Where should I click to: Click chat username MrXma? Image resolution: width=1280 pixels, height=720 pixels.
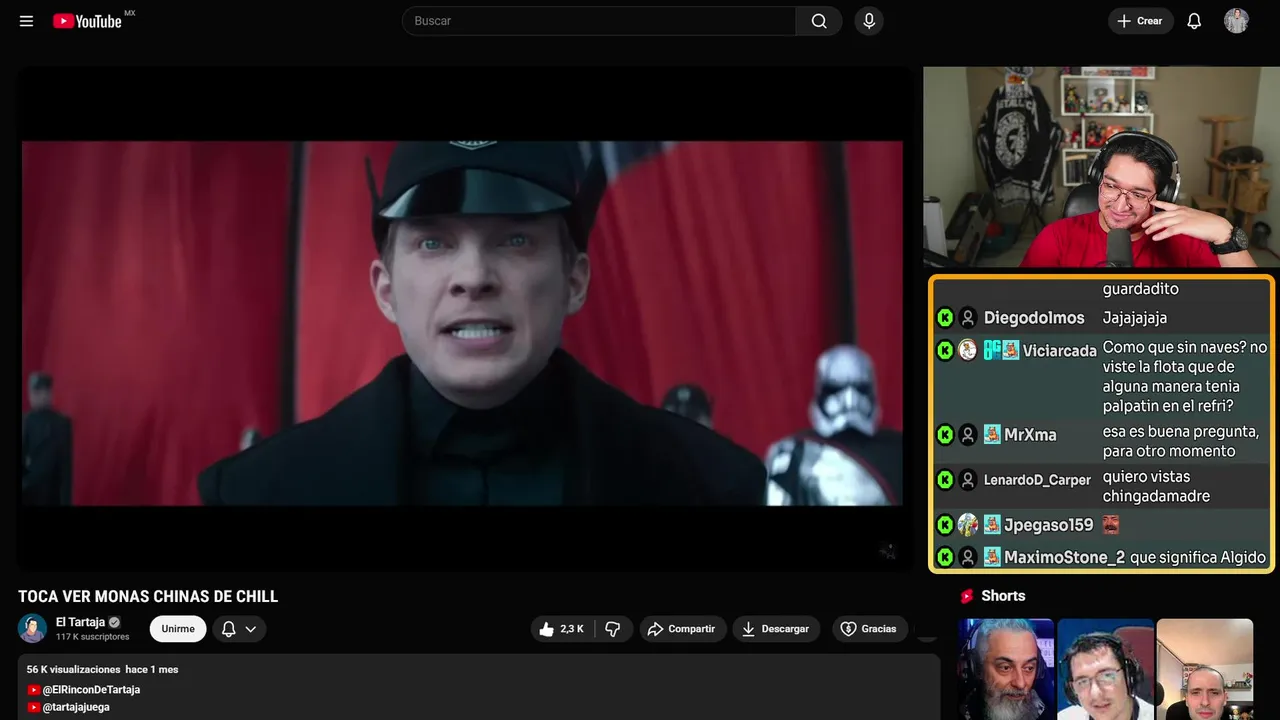point(1030,435)
